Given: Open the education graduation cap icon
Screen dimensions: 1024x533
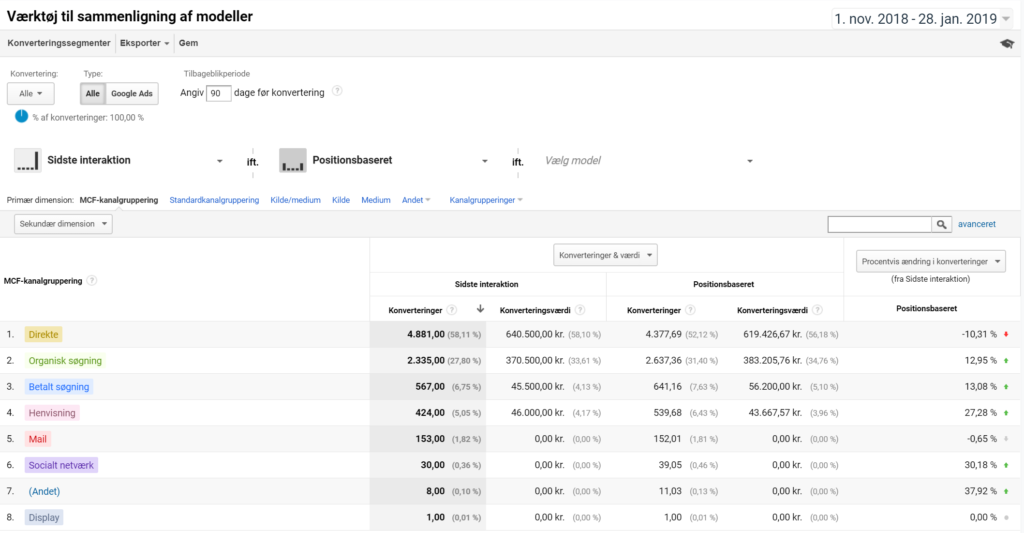Looking at the screenshot, I should tap(1006, 44).
